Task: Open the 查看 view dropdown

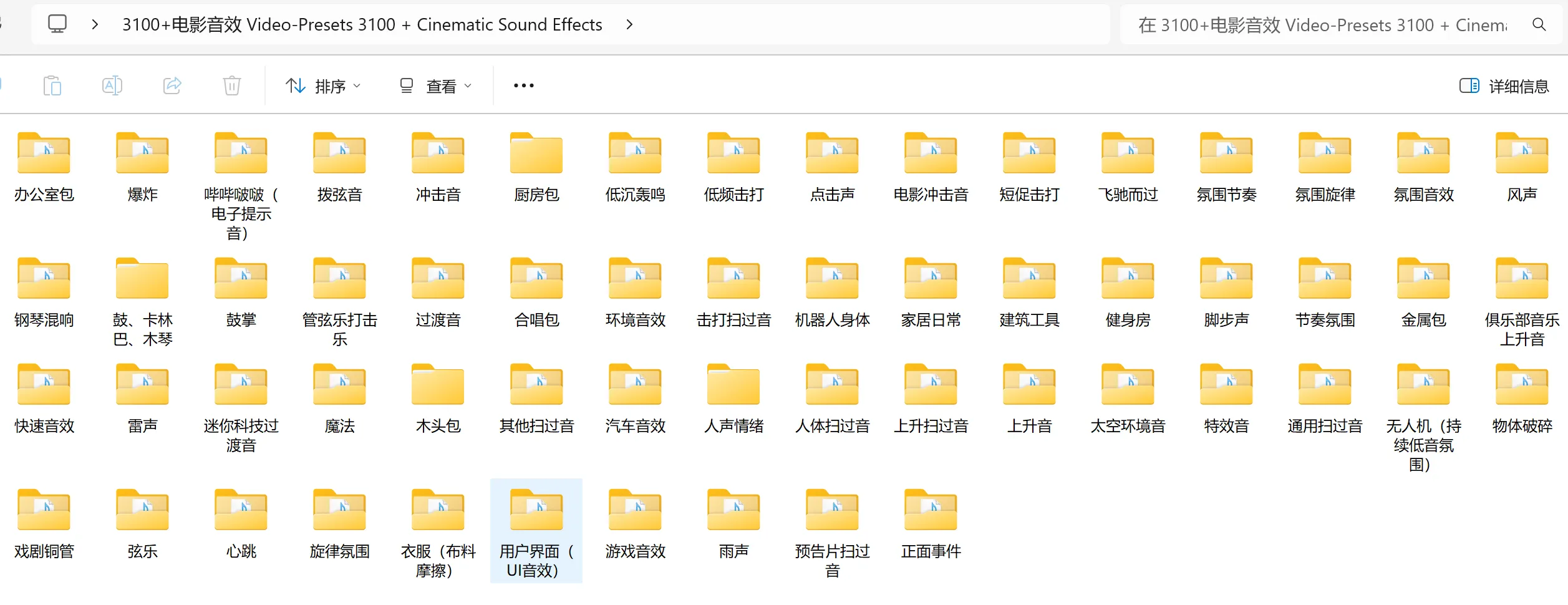Action: (435, 86)
